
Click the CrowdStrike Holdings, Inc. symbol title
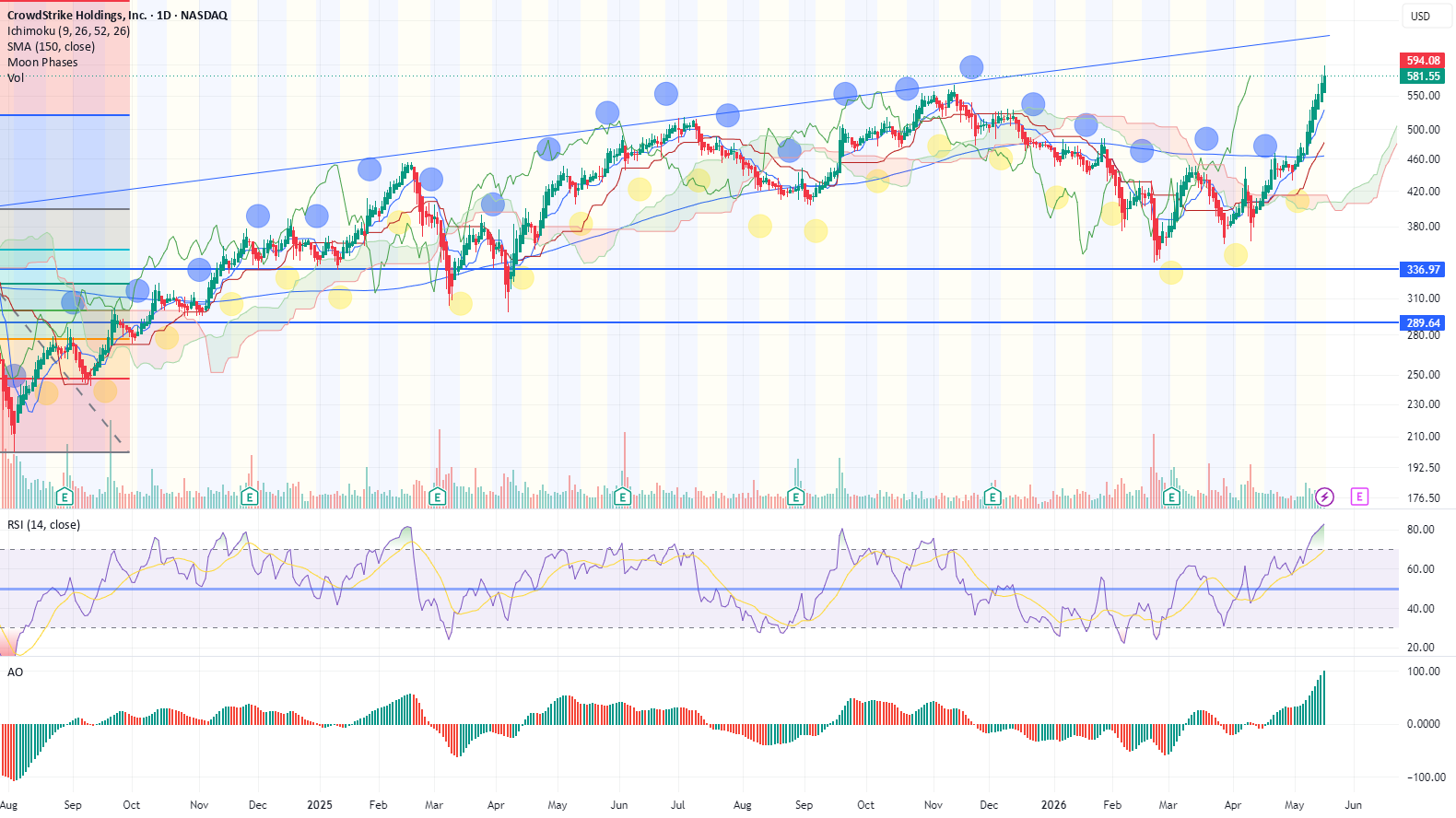tap(76, 15)
